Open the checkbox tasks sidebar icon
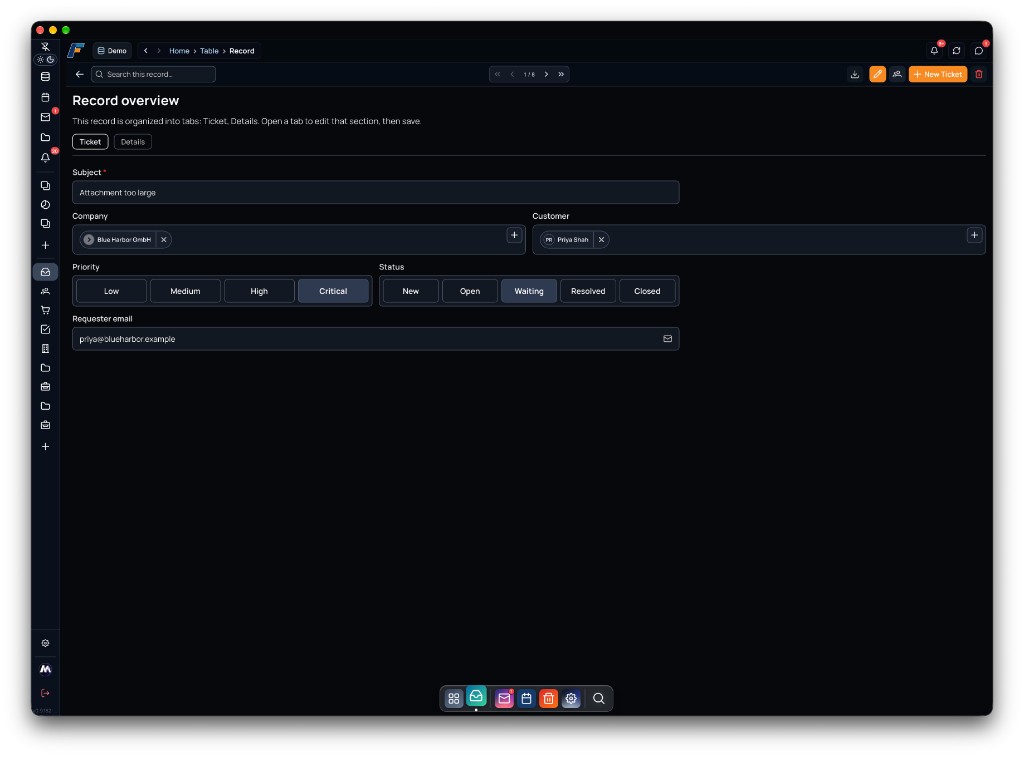The height and width of the screenshot is (757, 1024). pyautogui.click(x=45, y=329)
